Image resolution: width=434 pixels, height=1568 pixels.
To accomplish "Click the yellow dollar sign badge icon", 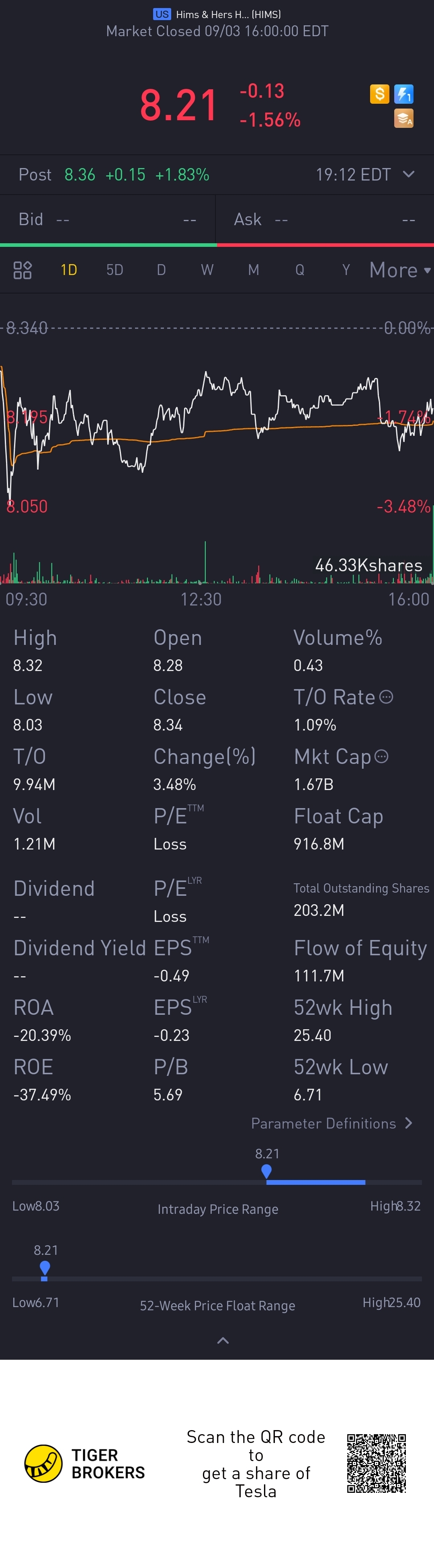I will tap(379, 94).
